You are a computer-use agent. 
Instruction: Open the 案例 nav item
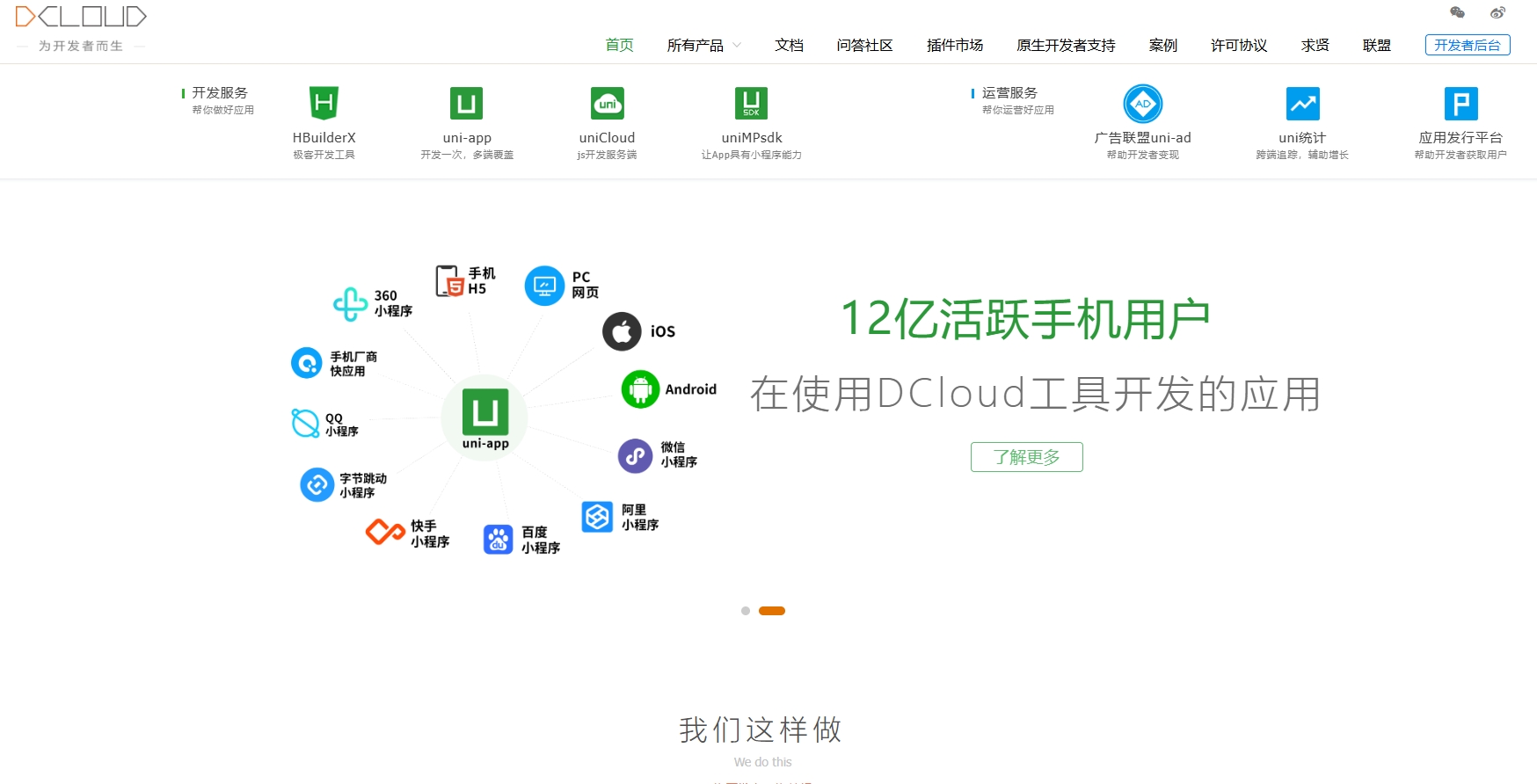[1162, 45]
